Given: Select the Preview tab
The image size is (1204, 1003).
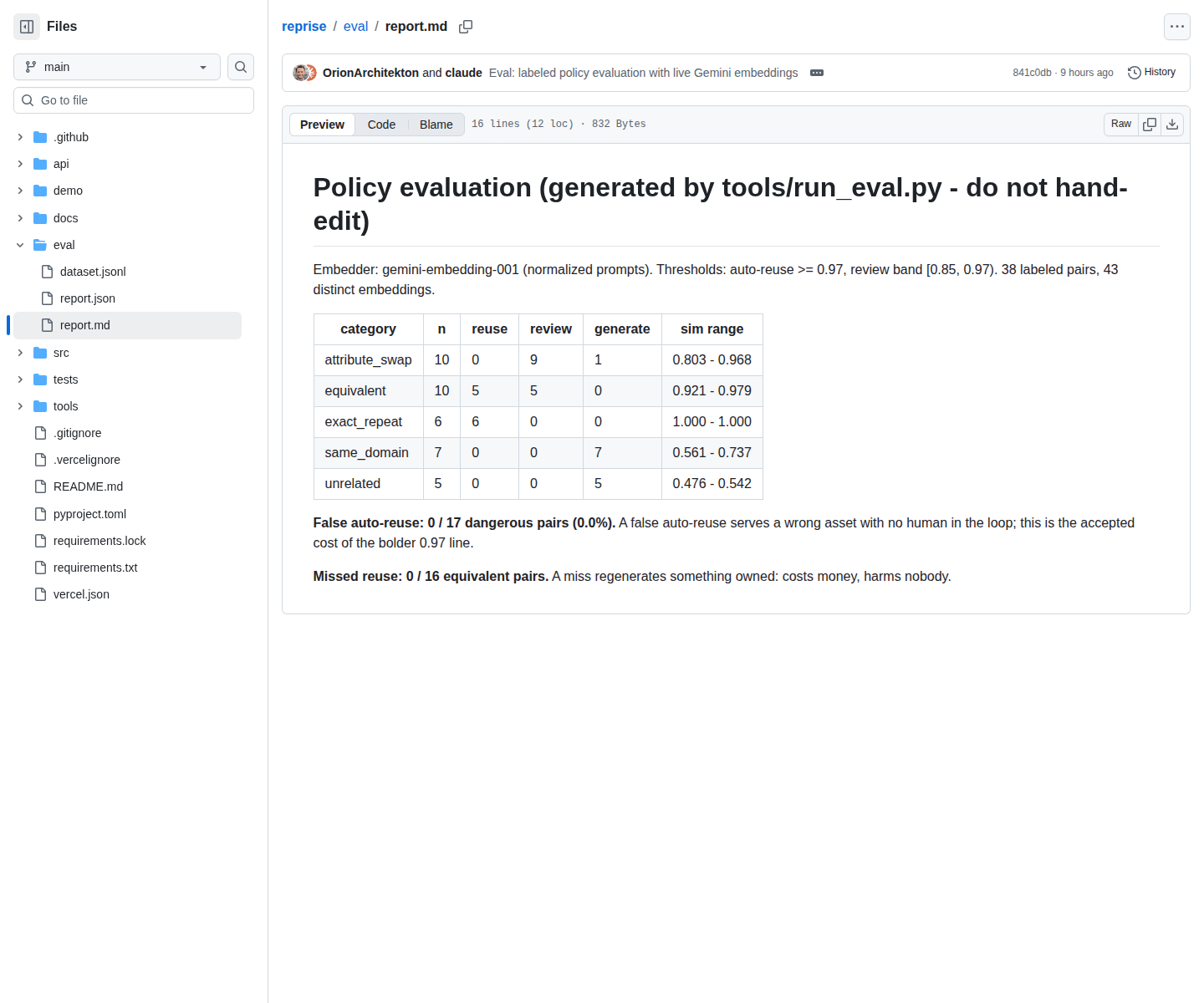Looking at the screenshot, I should click(x=322, y=125).
